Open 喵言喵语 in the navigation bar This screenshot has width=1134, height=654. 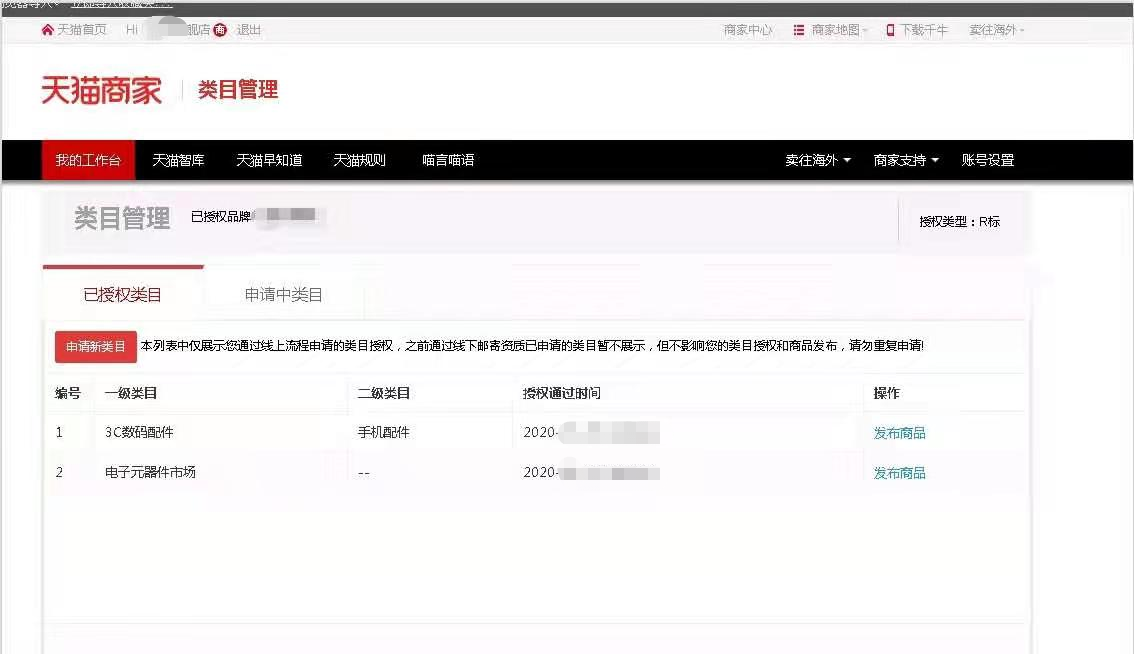(x=448, y=160)
